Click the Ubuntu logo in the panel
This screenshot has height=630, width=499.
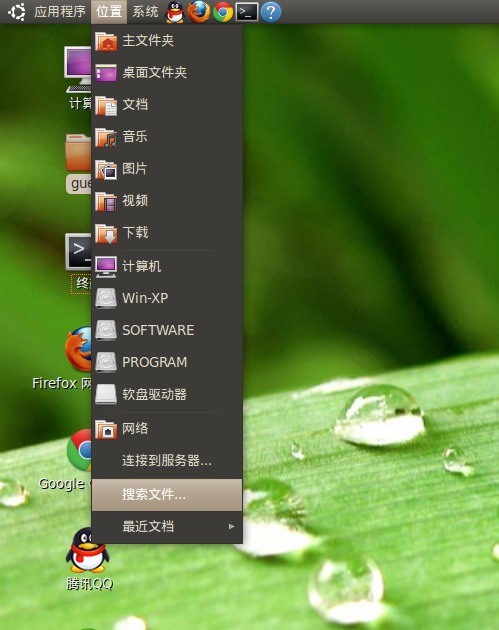coord(17,12)
